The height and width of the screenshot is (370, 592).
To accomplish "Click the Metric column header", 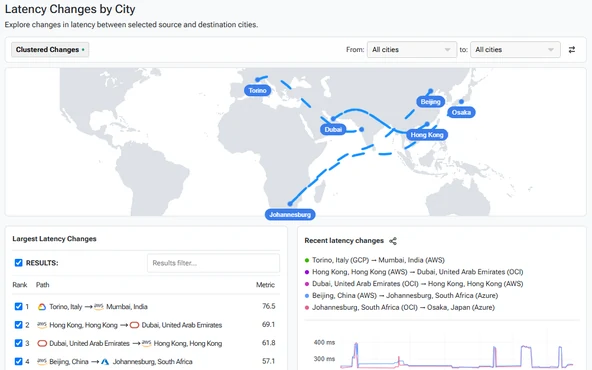I will [265, 285].
